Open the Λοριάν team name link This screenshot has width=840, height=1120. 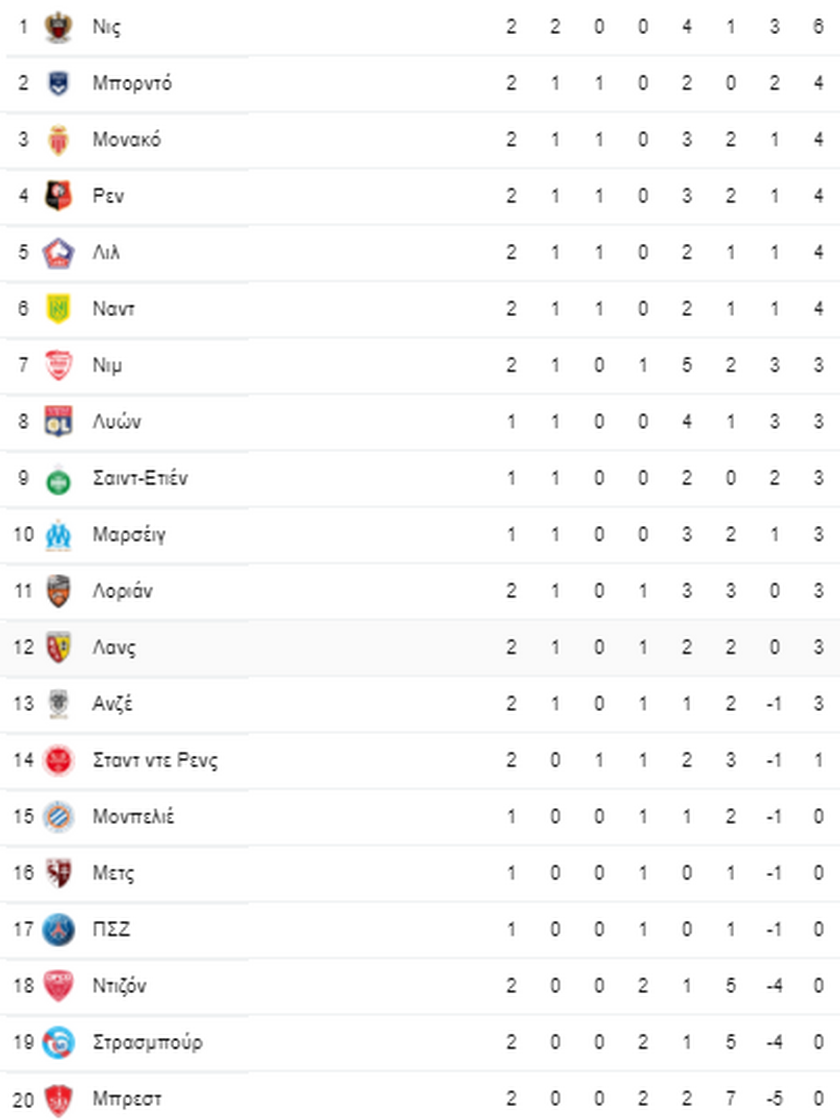[x=123, y=591]
